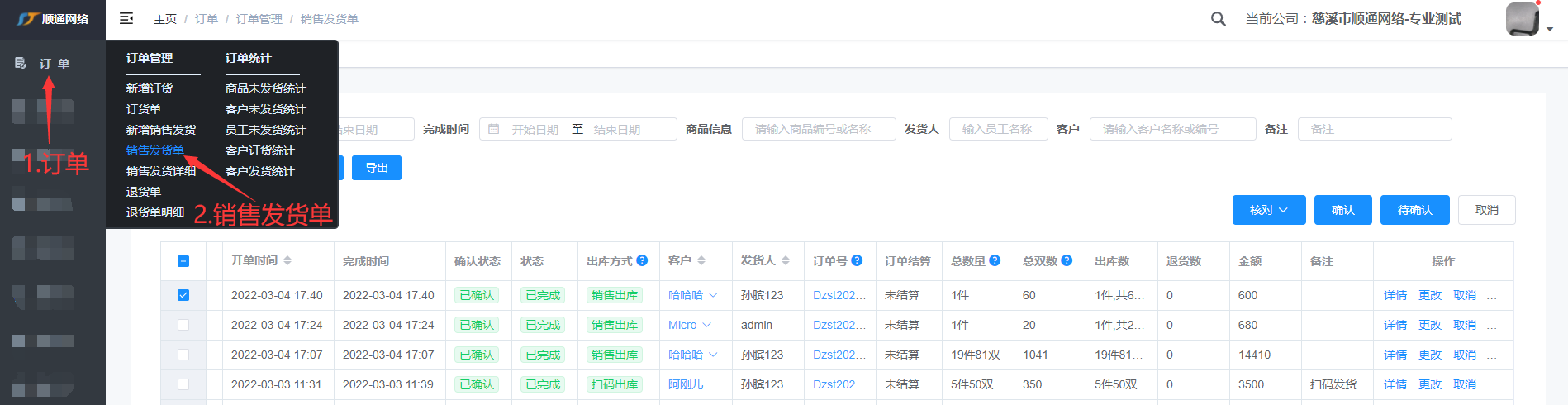1568x405 pixels.
Task: Click the blue 导出 button
Action: [377, 168]
